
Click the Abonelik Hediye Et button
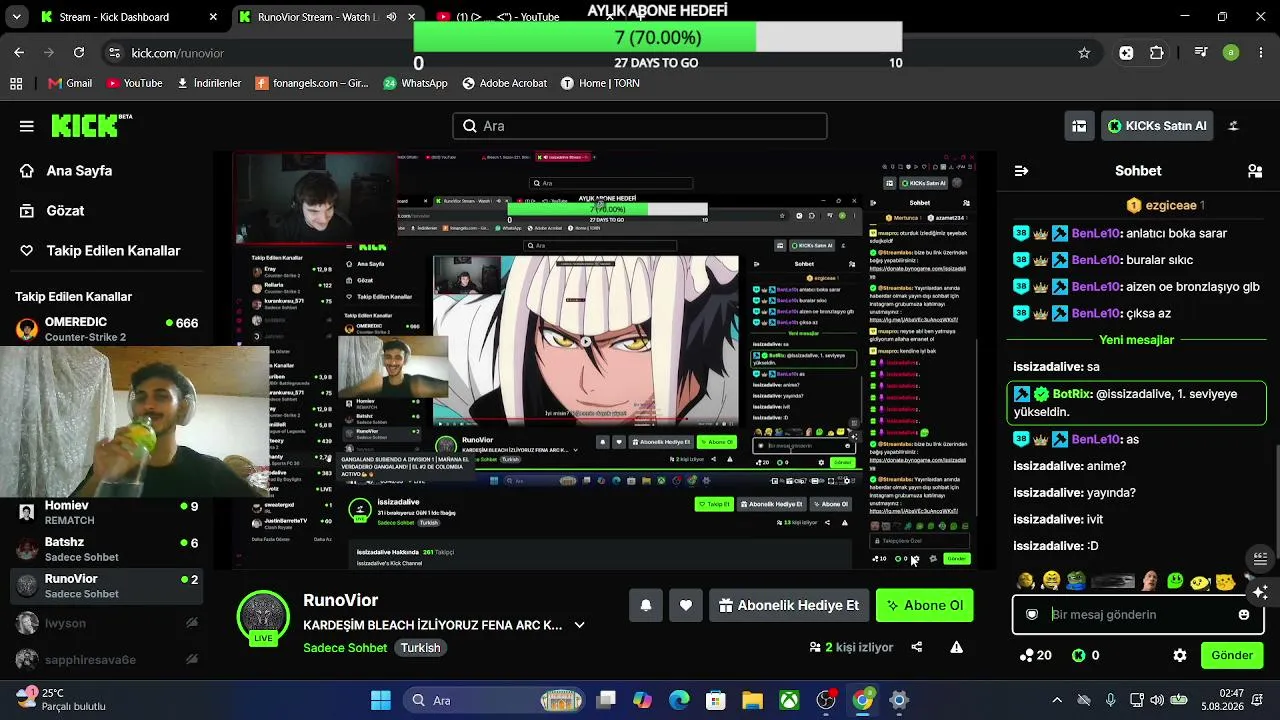(x=789, y=605)
